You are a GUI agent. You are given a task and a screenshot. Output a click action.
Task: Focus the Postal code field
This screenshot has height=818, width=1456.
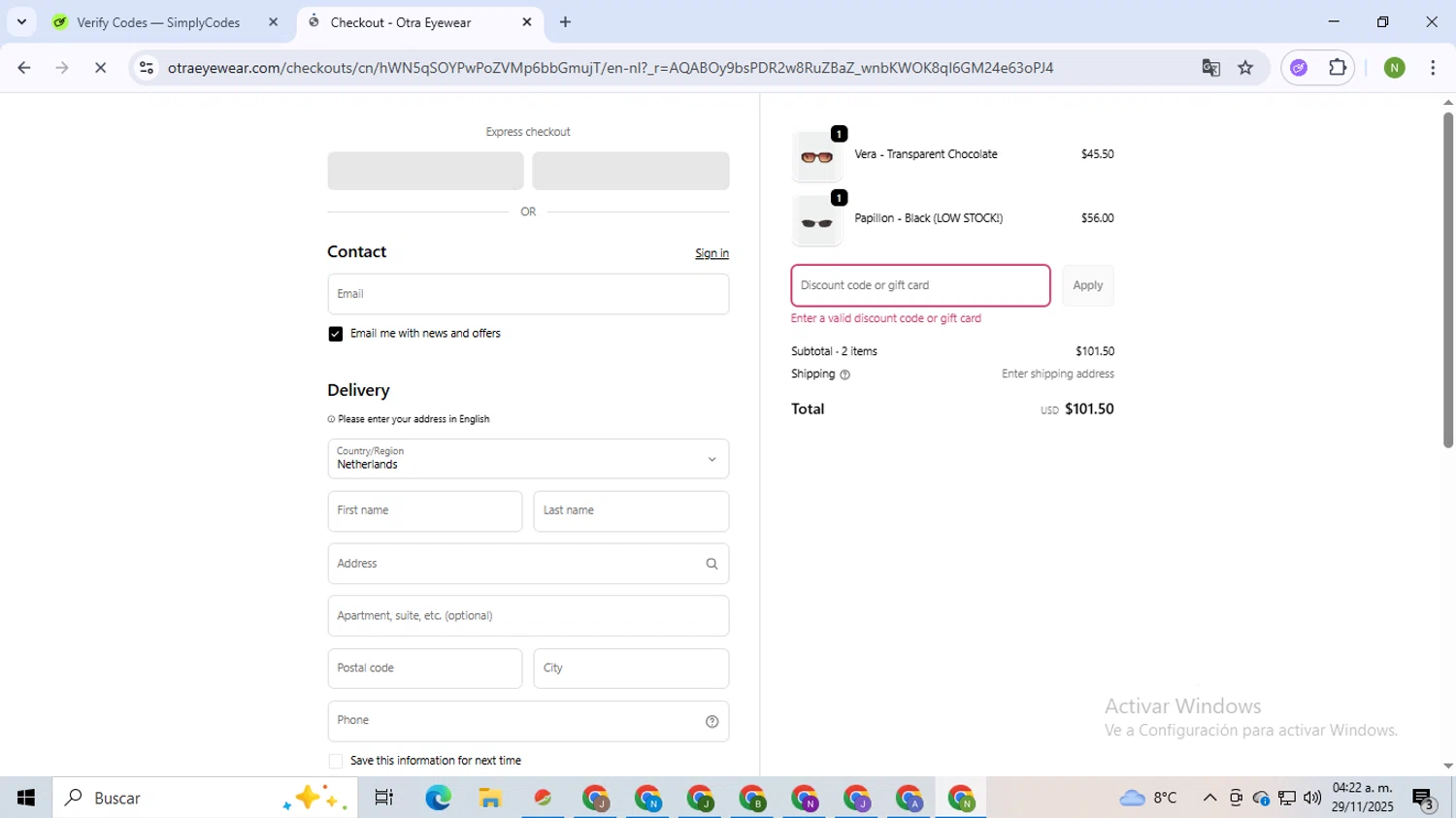pos(425,669)
